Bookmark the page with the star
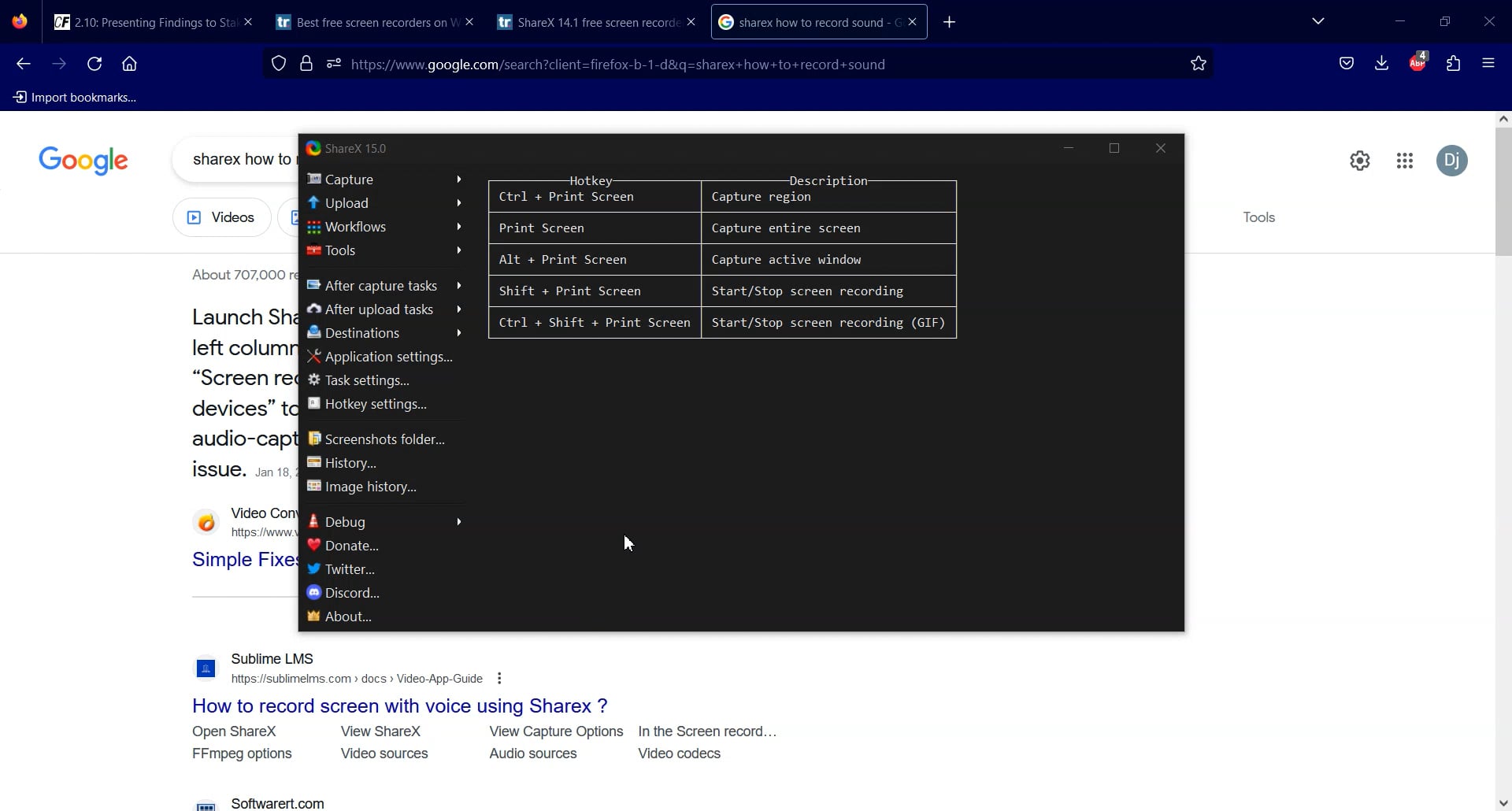 point(1199,64)
